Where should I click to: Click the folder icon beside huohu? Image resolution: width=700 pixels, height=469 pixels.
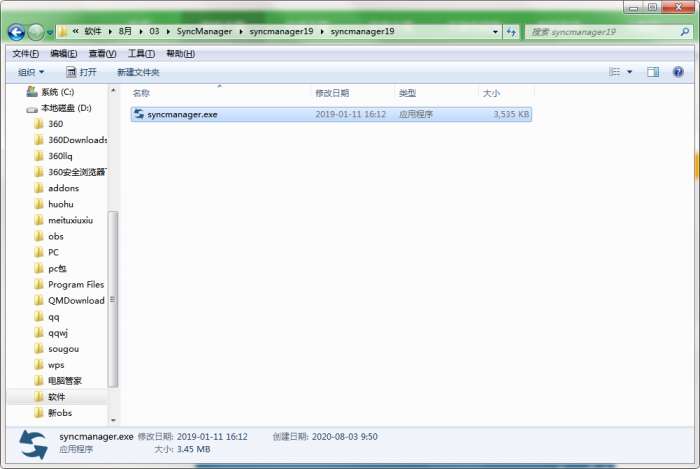click(39, 204)
